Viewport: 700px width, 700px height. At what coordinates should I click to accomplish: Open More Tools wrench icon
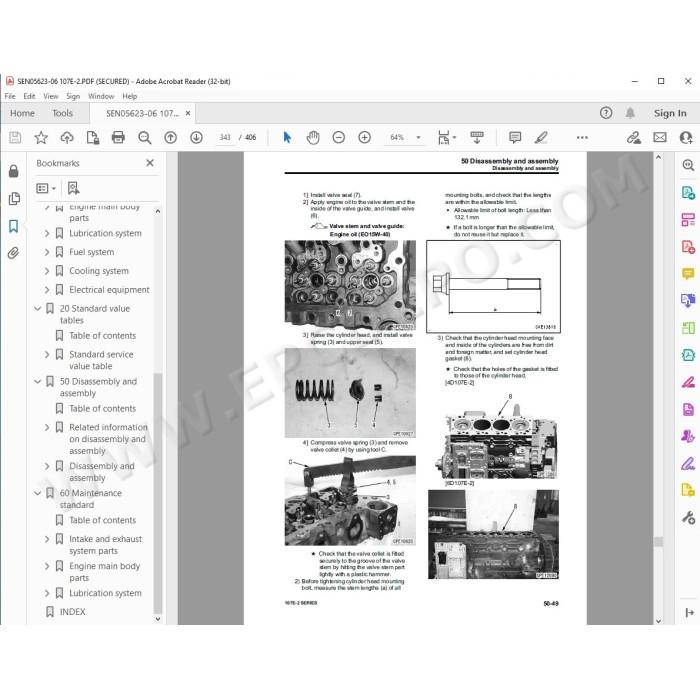pyautogui.click(x=688, y=517)
